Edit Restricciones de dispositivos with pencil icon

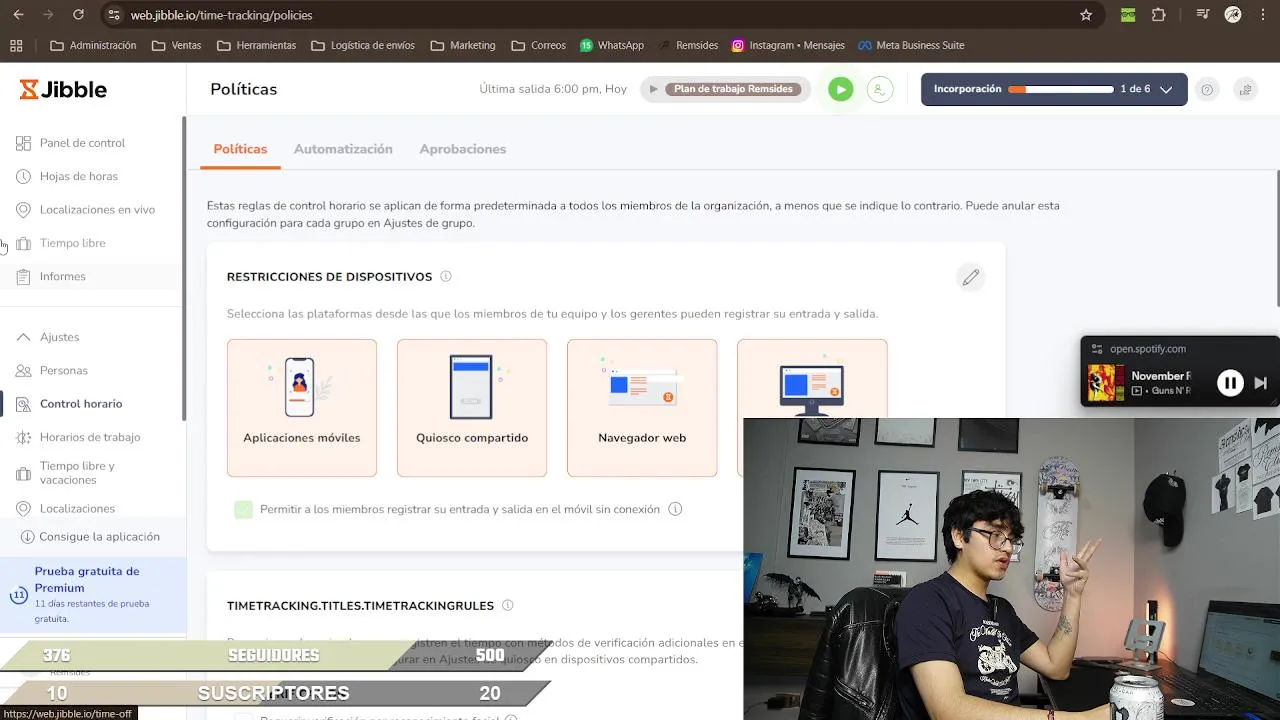[x=970, y=278]
